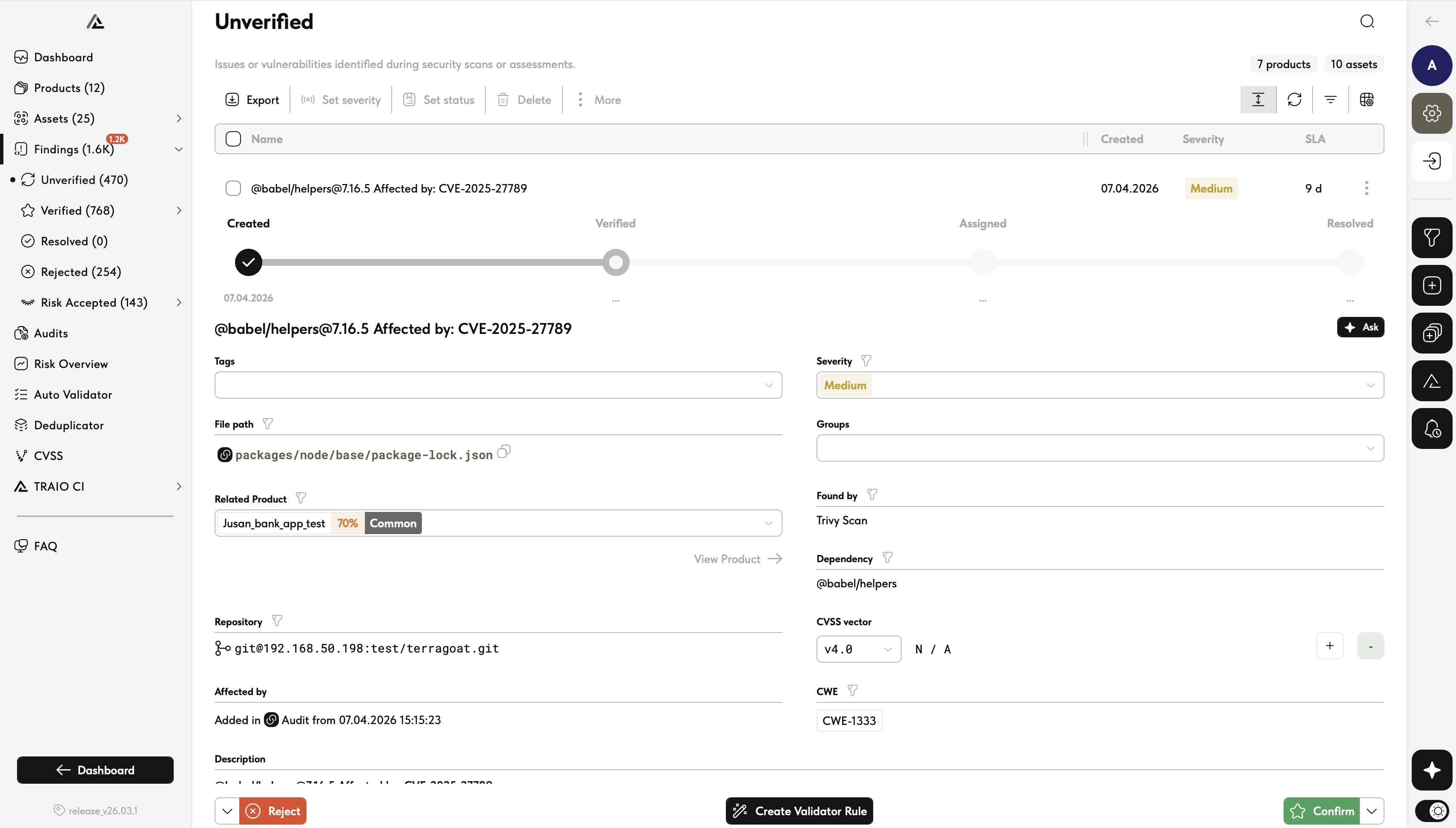Open the CVSS version v4.0 dropdown

pos(858,649)
